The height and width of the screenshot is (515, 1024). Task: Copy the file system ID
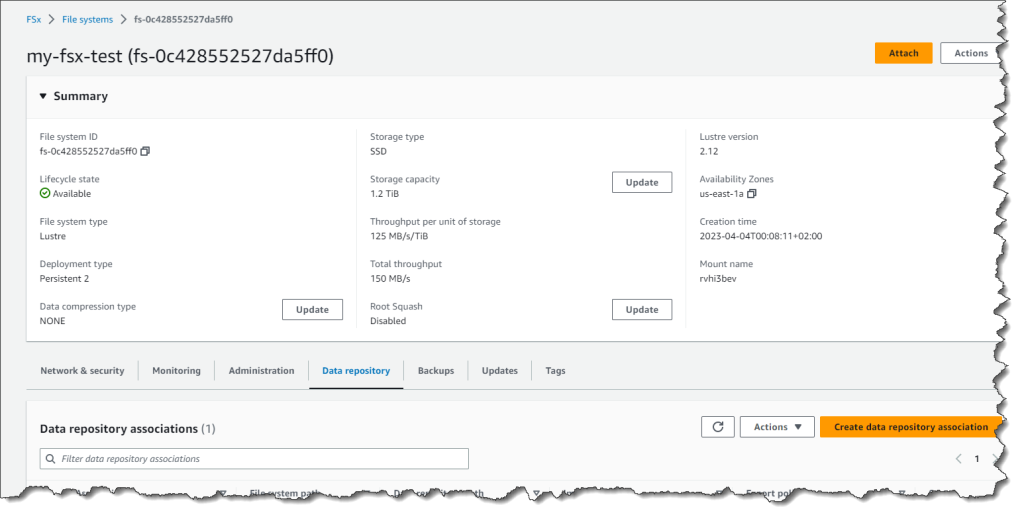click(145, 151)
